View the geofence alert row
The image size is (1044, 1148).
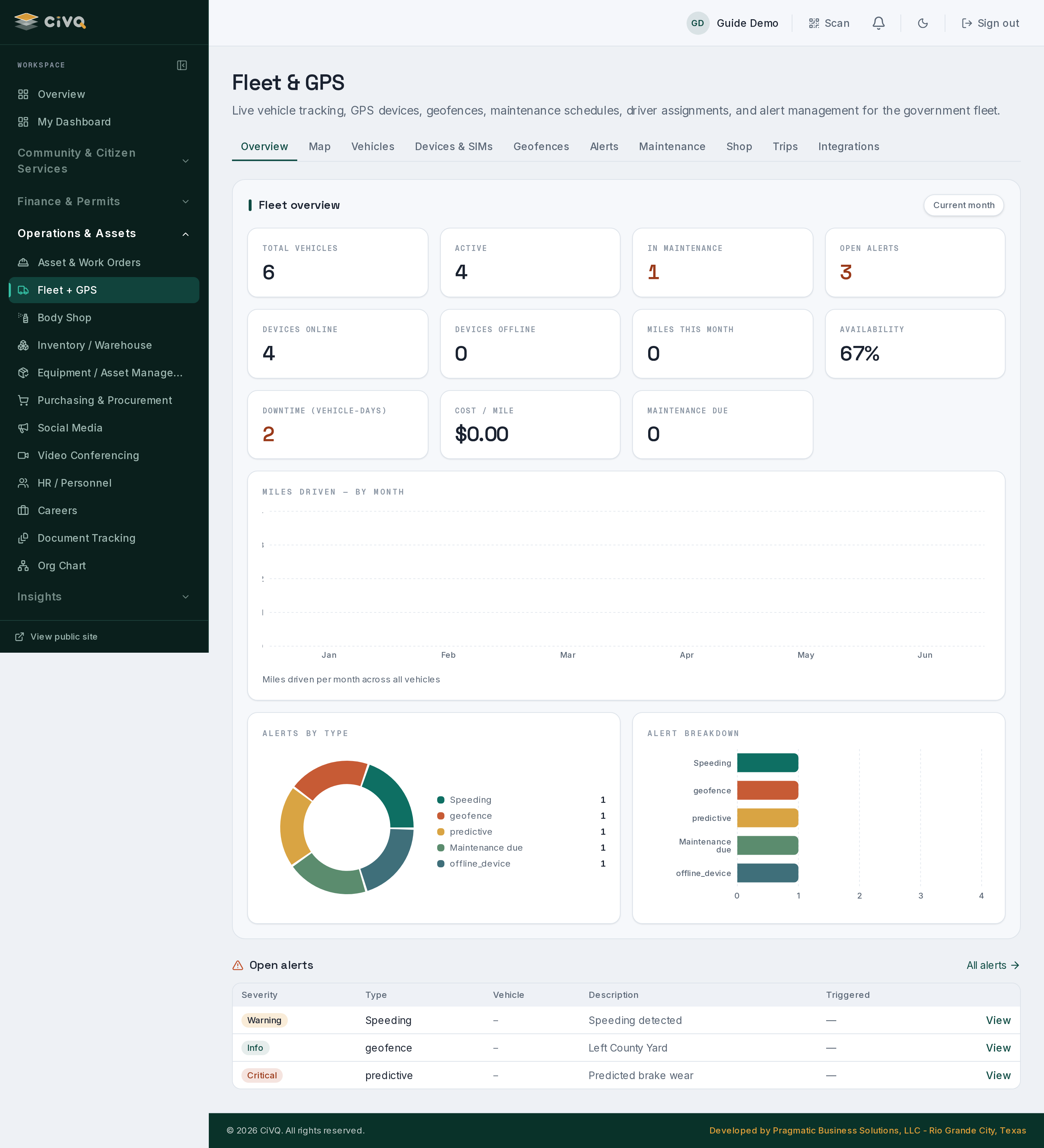tap(998, 1048)
